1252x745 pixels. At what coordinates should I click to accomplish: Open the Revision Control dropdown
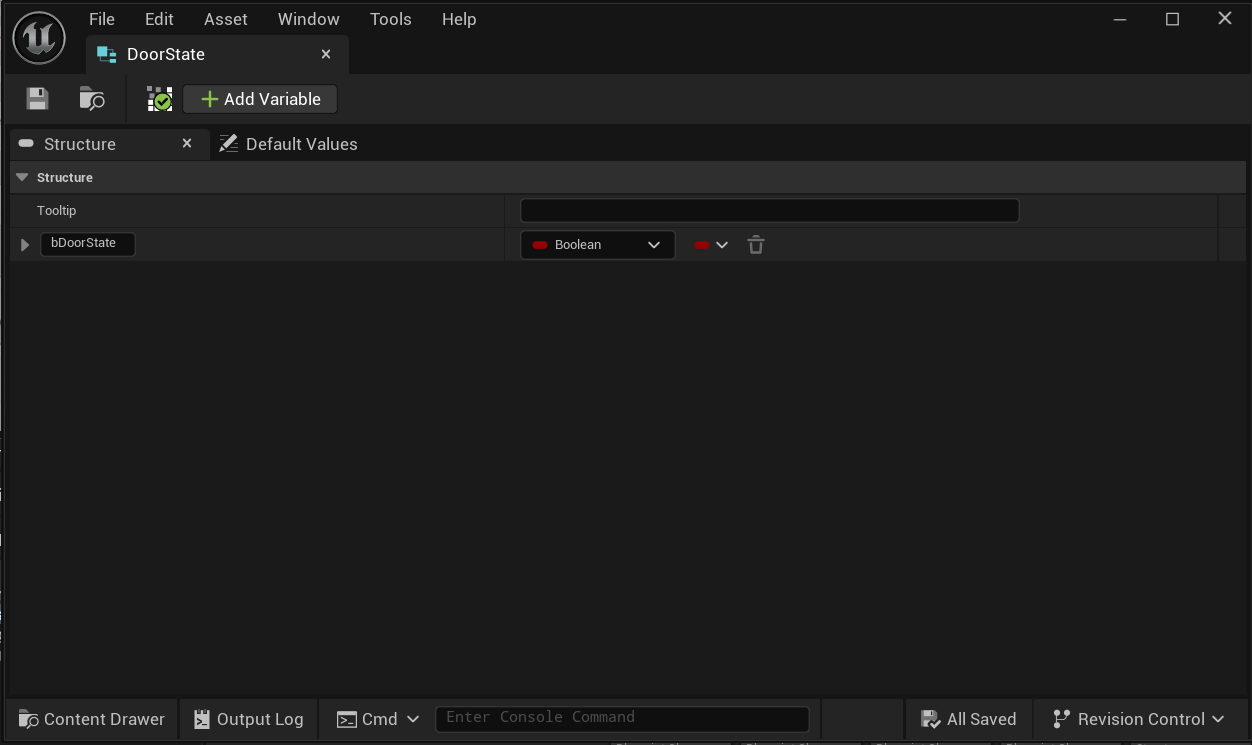[1139, 719]
